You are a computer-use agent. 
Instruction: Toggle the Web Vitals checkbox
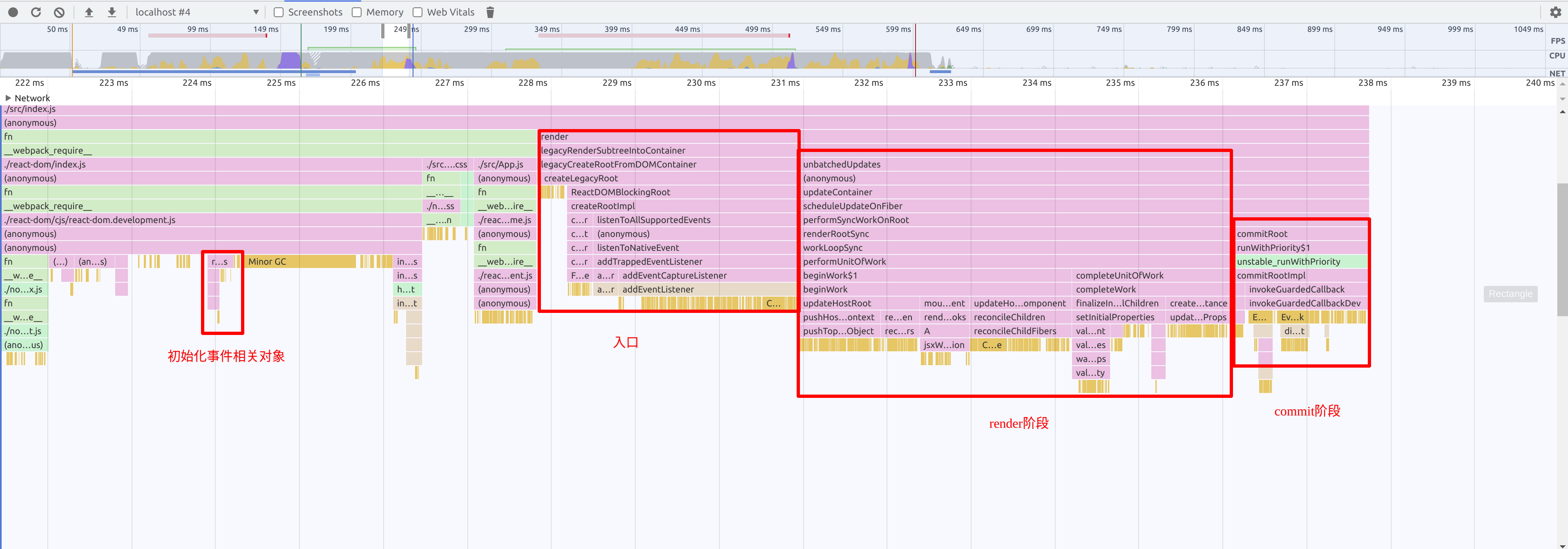[418, 12]
